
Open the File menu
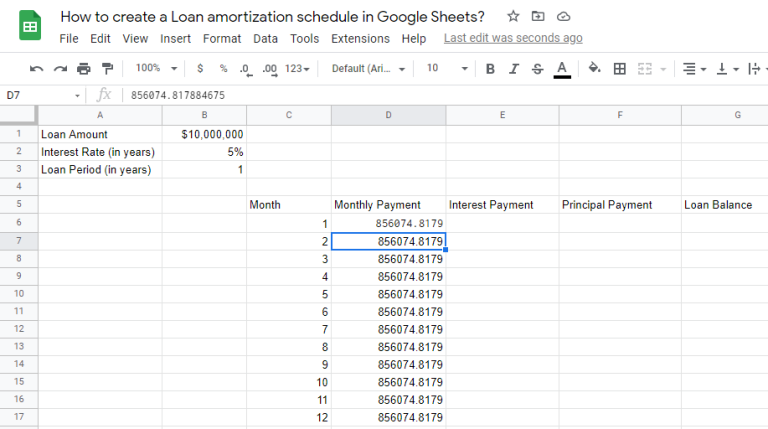click(x=69, y=39)
